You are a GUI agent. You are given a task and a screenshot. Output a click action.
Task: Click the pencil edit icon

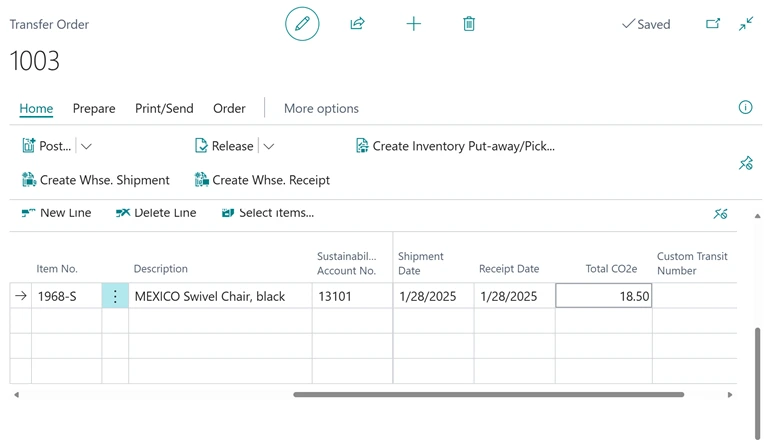[302, 24]
